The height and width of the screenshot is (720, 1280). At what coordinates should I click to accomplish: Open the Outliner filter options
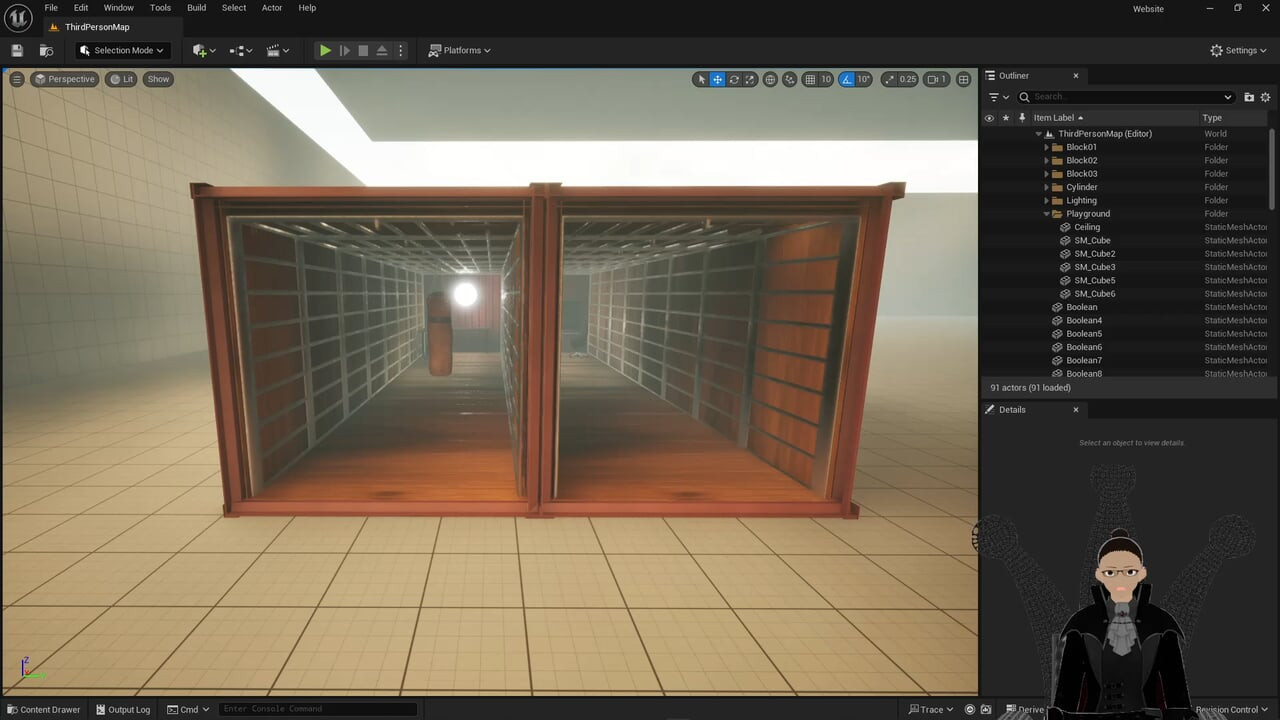pyautogui.click(x=999, y=97)
